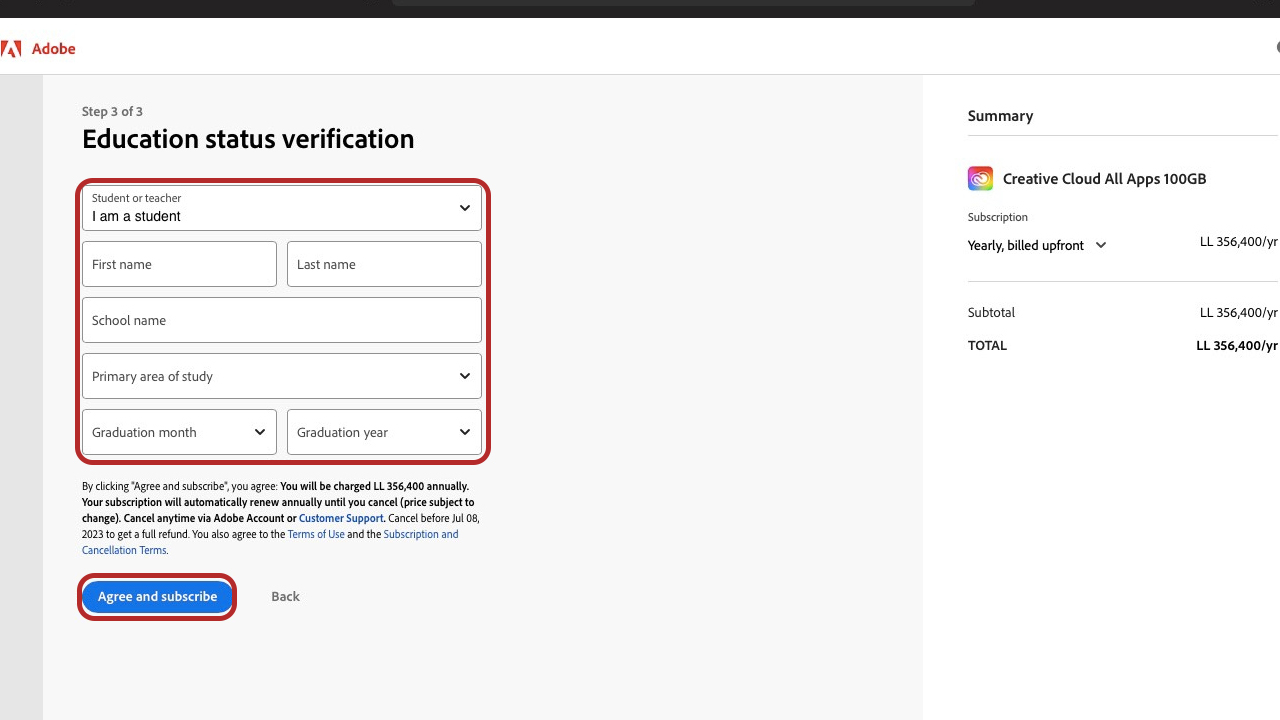Image resolution: width=1280 pixels, height=720 pixels.
Task: Click the School name input field
Action: point(282,320)
